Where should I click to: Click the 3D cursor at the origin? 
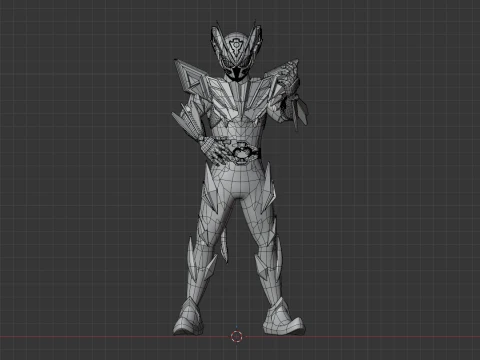coord(236,337)
